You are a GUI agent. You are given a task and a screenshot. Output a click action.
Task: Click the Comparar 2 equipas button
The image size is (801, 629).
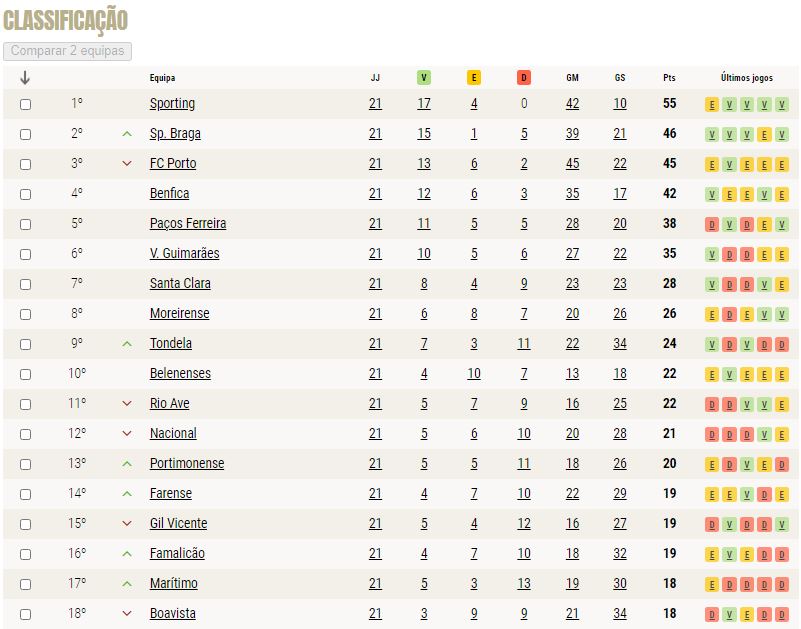click(67, 51)
